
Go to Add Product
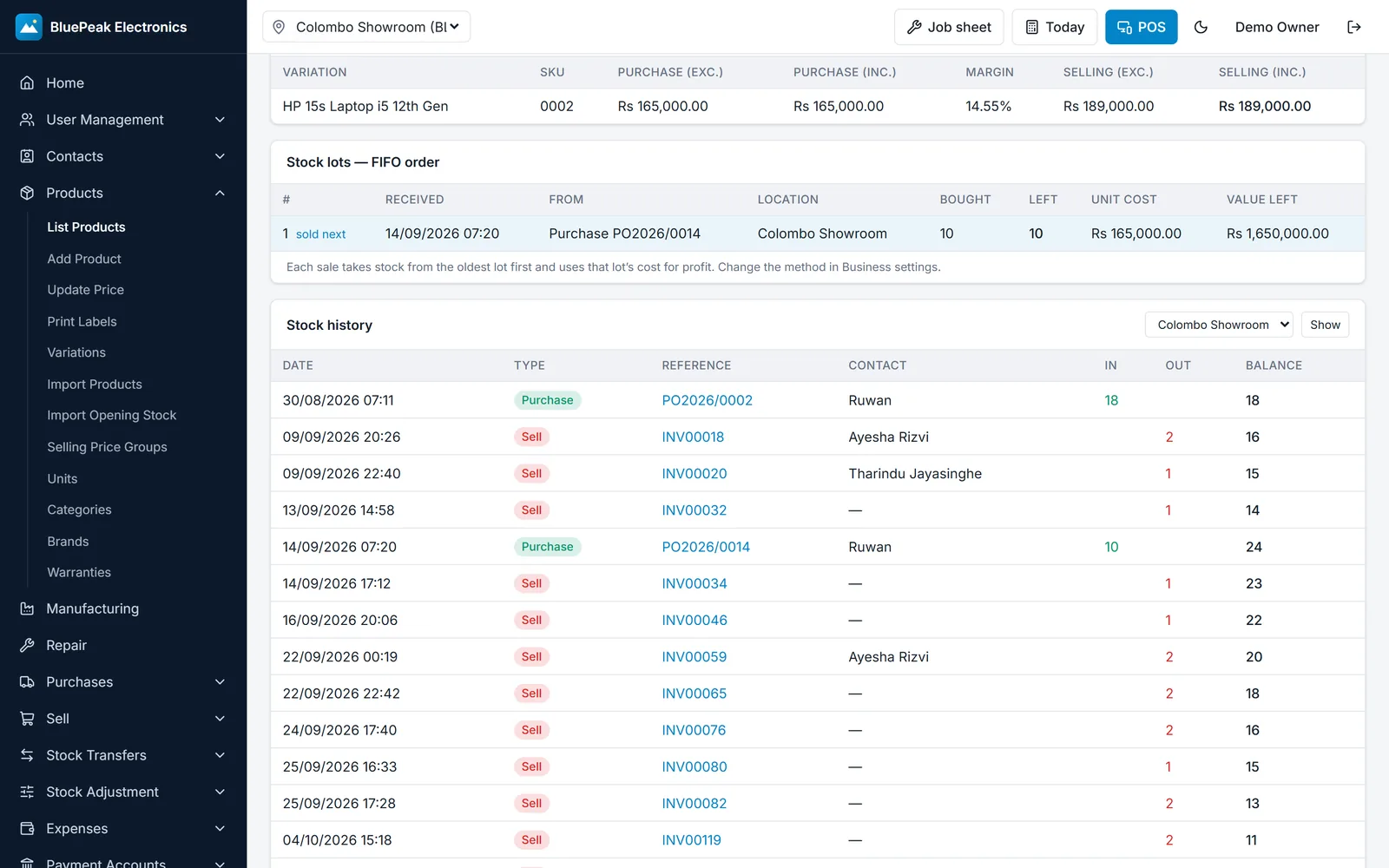84,259
